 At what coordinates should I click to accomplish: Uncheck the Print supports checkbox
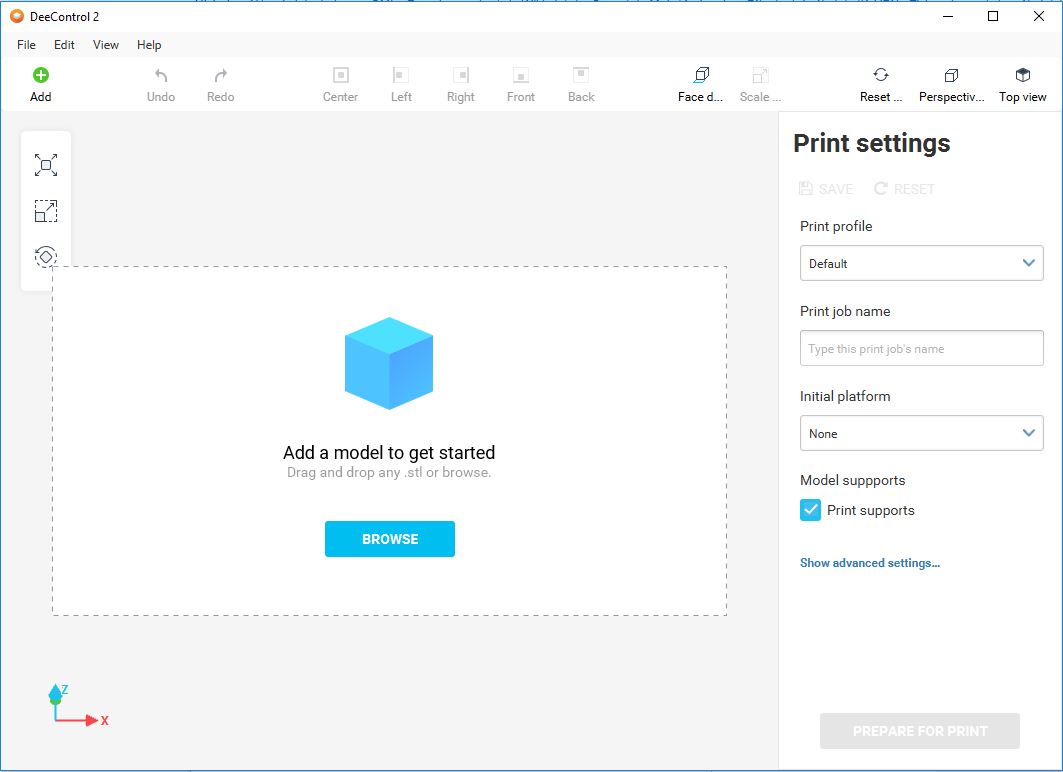point(811,510)
